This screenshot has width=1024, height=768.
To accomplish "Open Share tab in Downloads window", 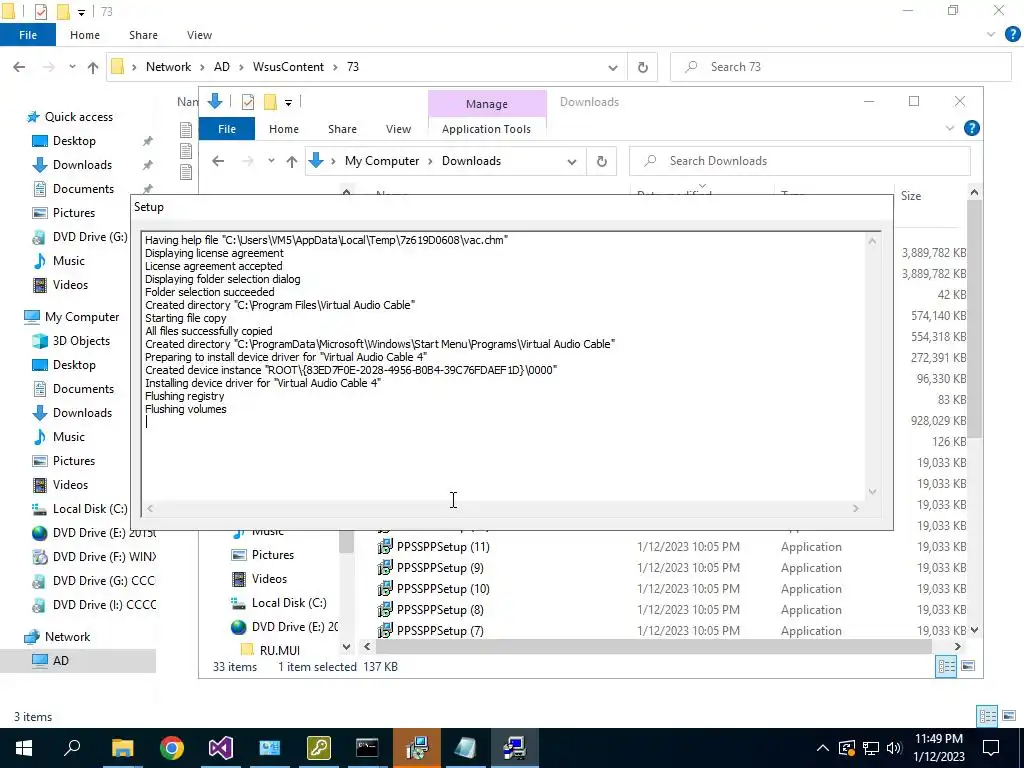I will point(342,129).
